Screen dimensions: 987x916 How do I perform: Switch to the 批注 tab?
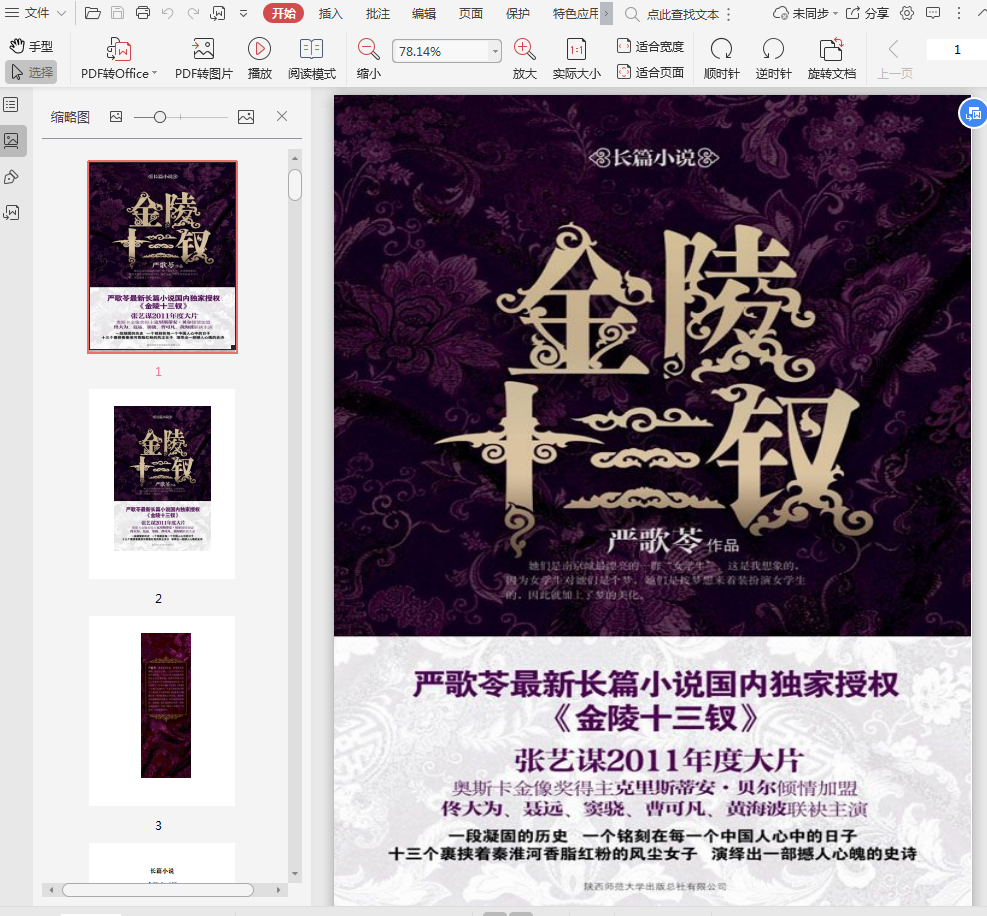click(x=378, y=13)
